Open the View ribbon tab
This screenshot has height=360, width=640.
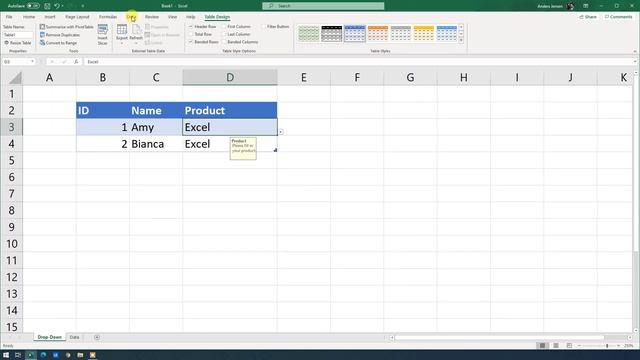[x=172, y=17]
